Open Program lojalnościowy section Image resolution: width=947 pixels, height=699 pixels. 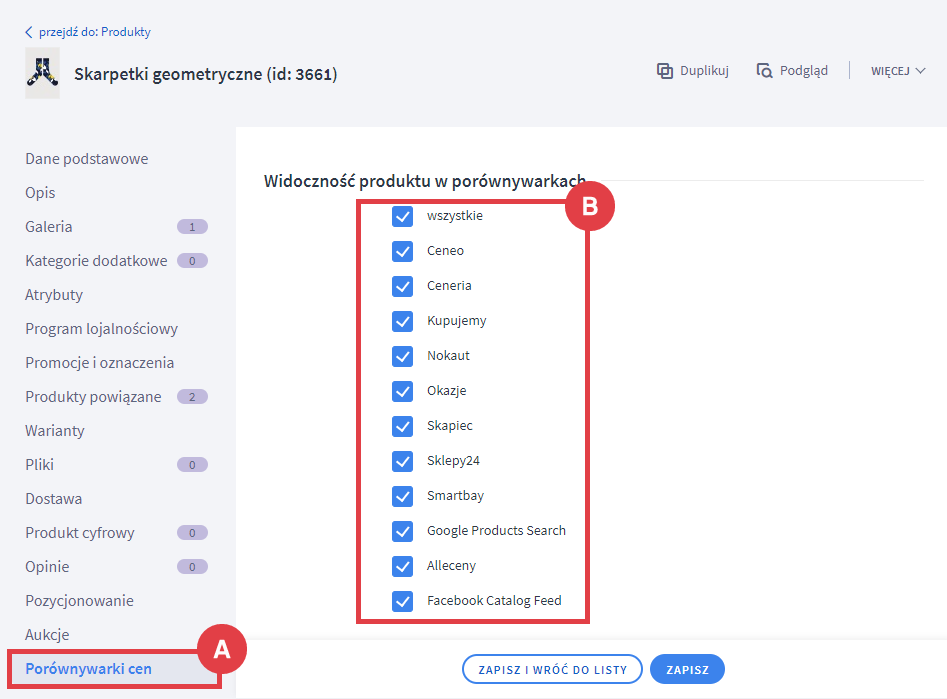pyautogui.click(x=101, y=329)
